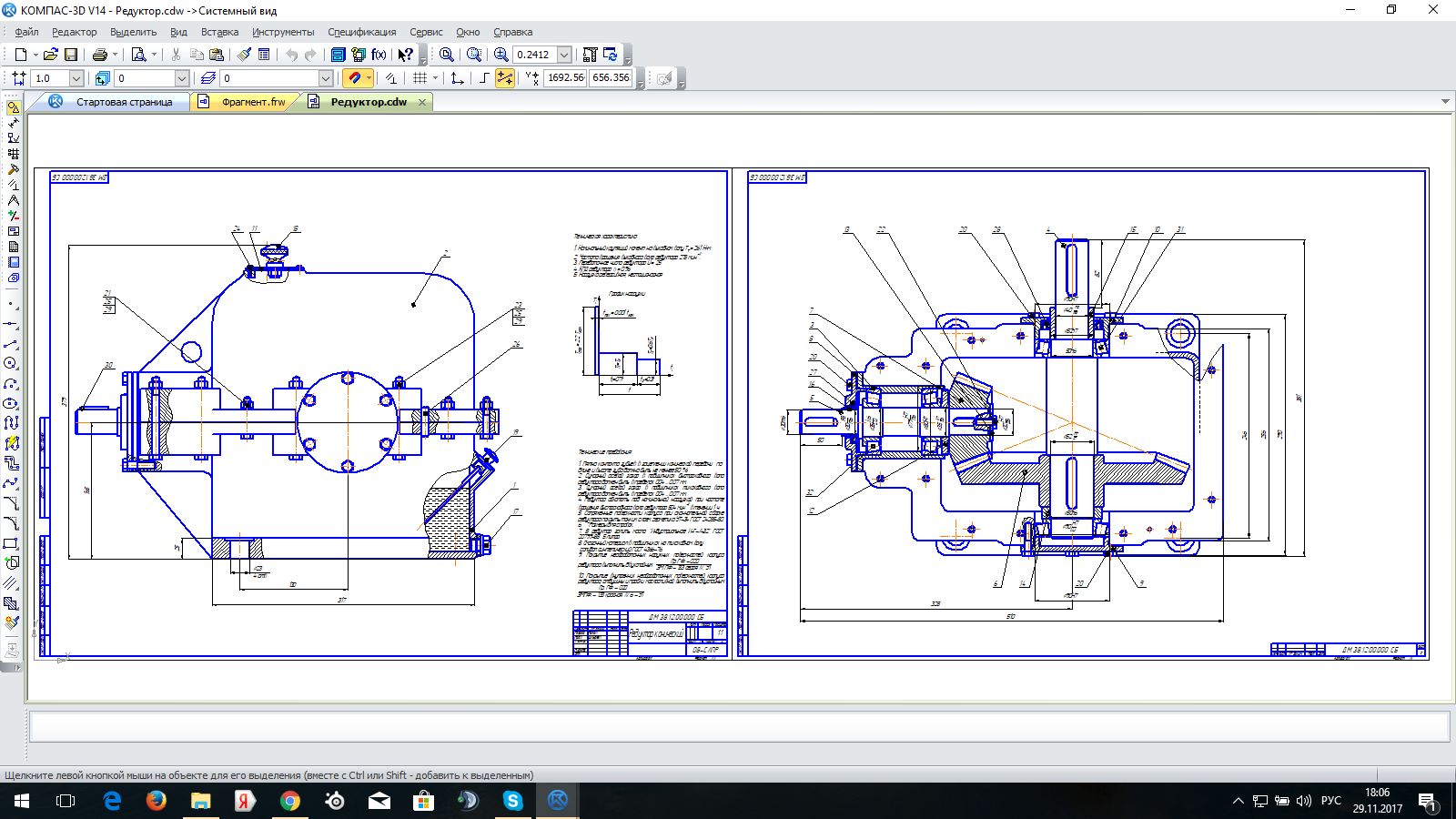1456x819 pixels.
Task: Select the Chamfer tool in the left toolbar
Action: coord(11,503)
